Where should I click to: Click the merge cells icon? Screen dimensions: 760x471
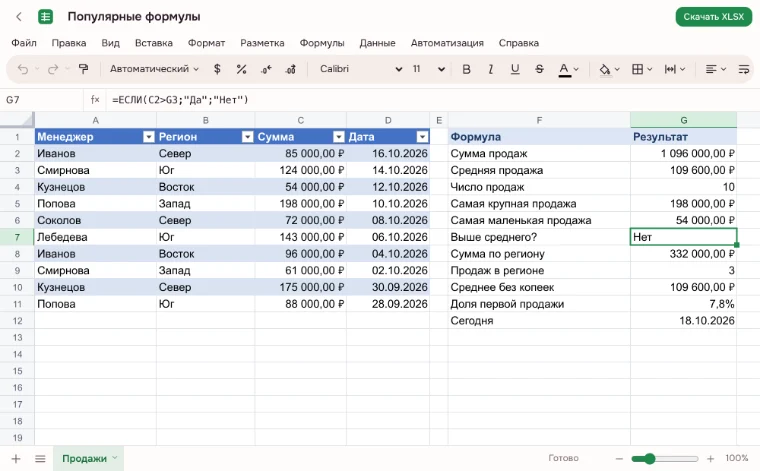pyautogui.click(x=670, y=69)
